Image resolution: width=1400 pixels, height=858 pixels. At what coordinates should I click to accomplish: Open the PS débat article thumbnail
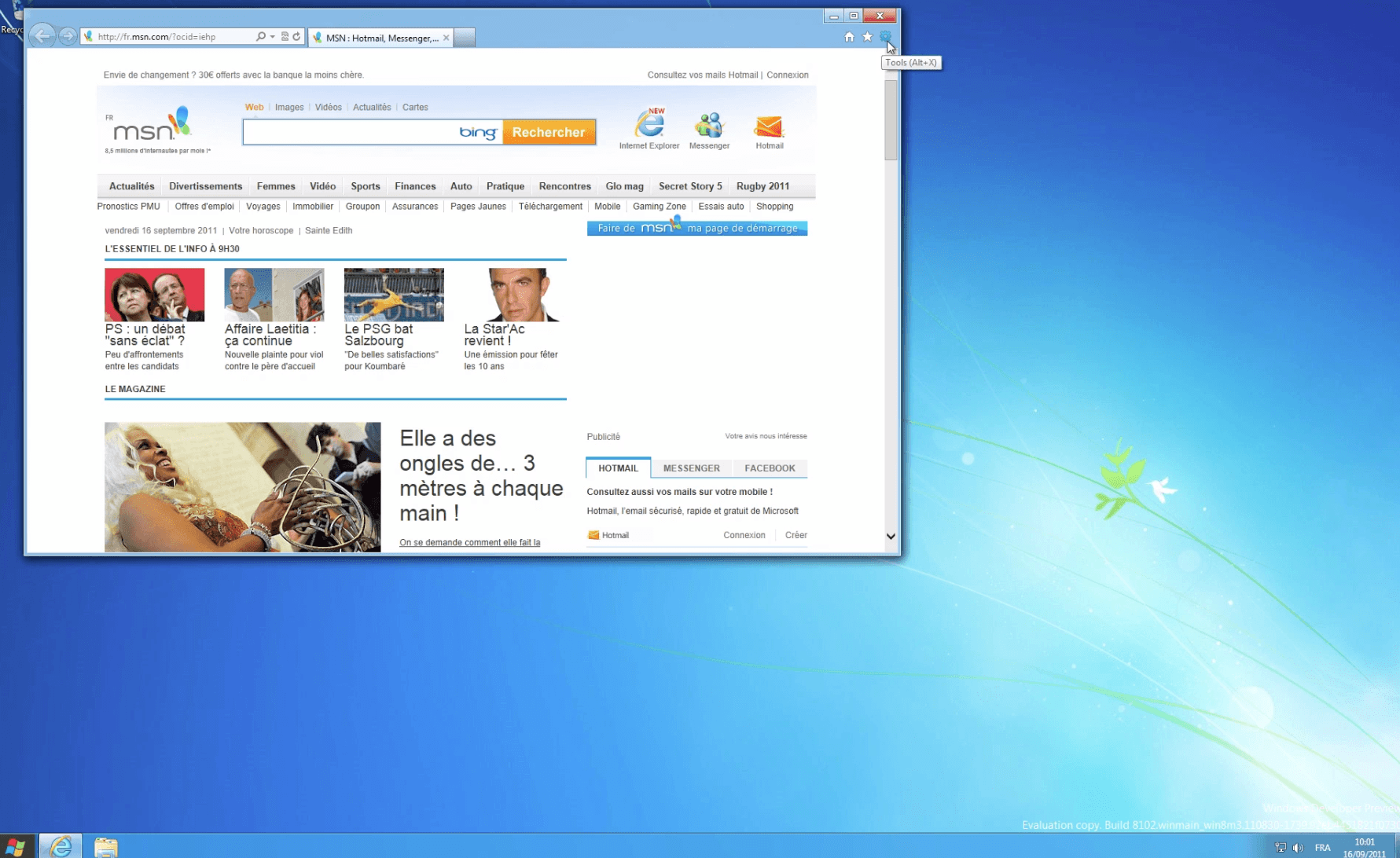click(x=154, y=295)
